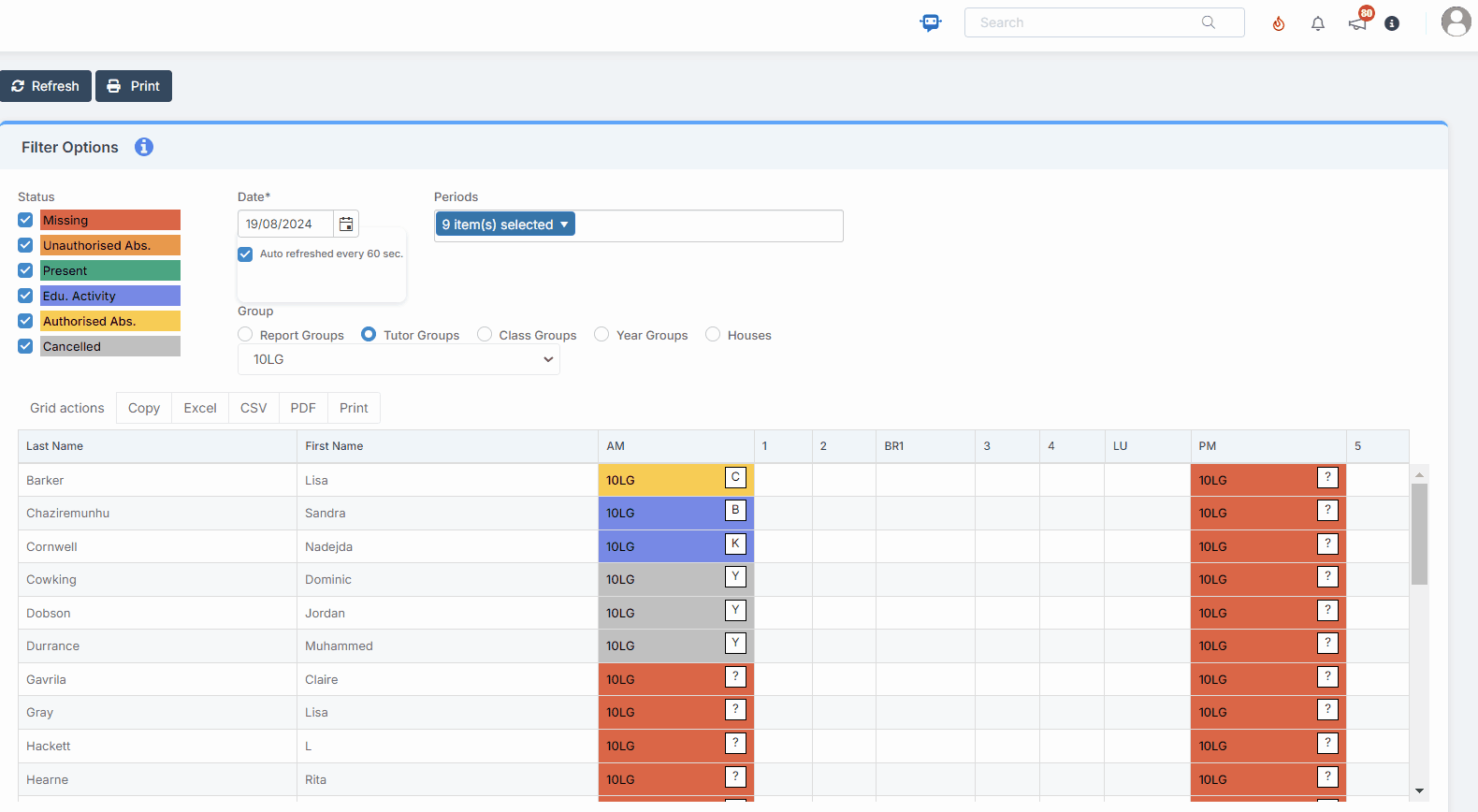Click the ? mark for Barker PM

pos(1327,477)
